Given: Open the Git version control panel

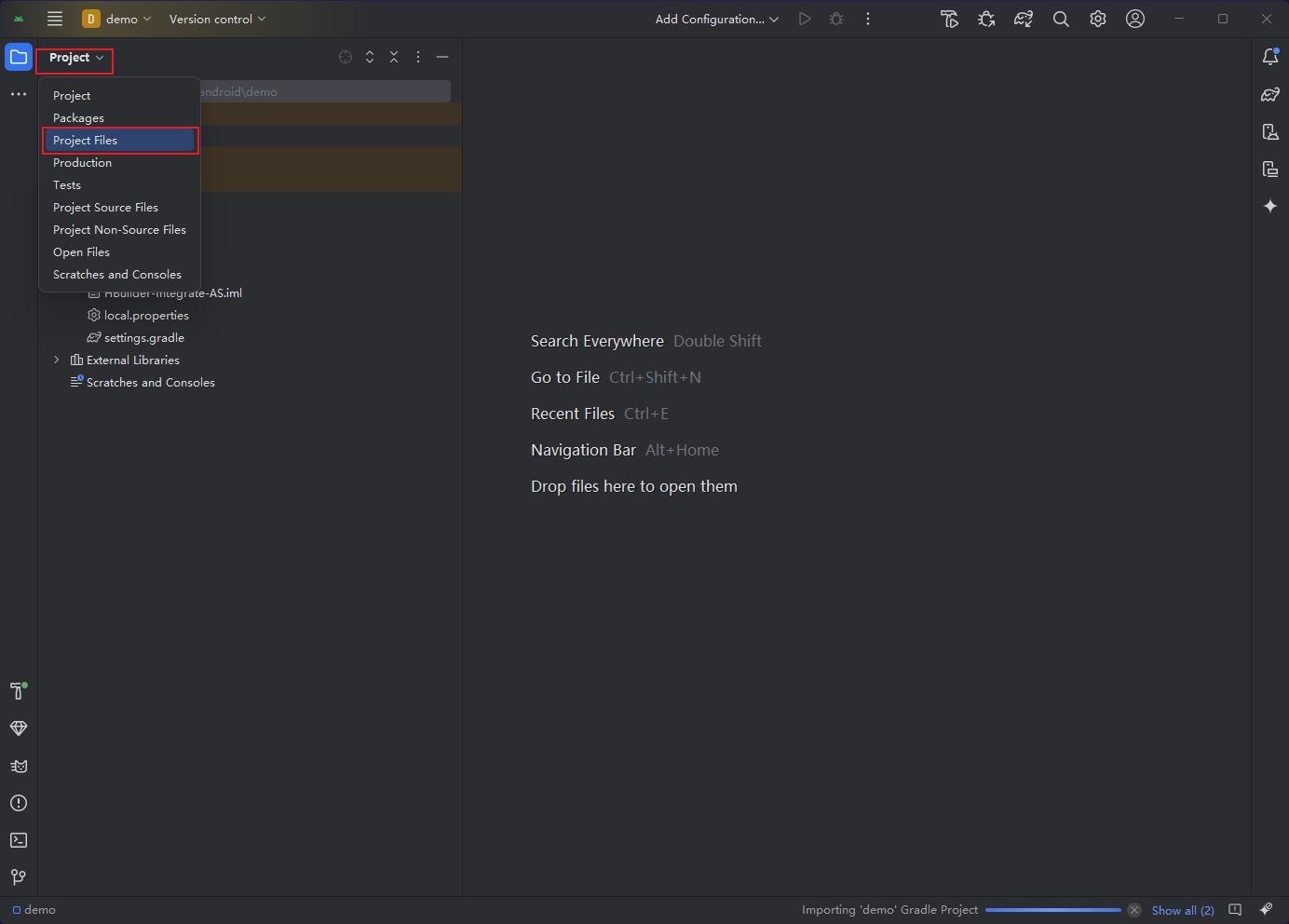Looking at the screenshot, I should coord(19,877).
